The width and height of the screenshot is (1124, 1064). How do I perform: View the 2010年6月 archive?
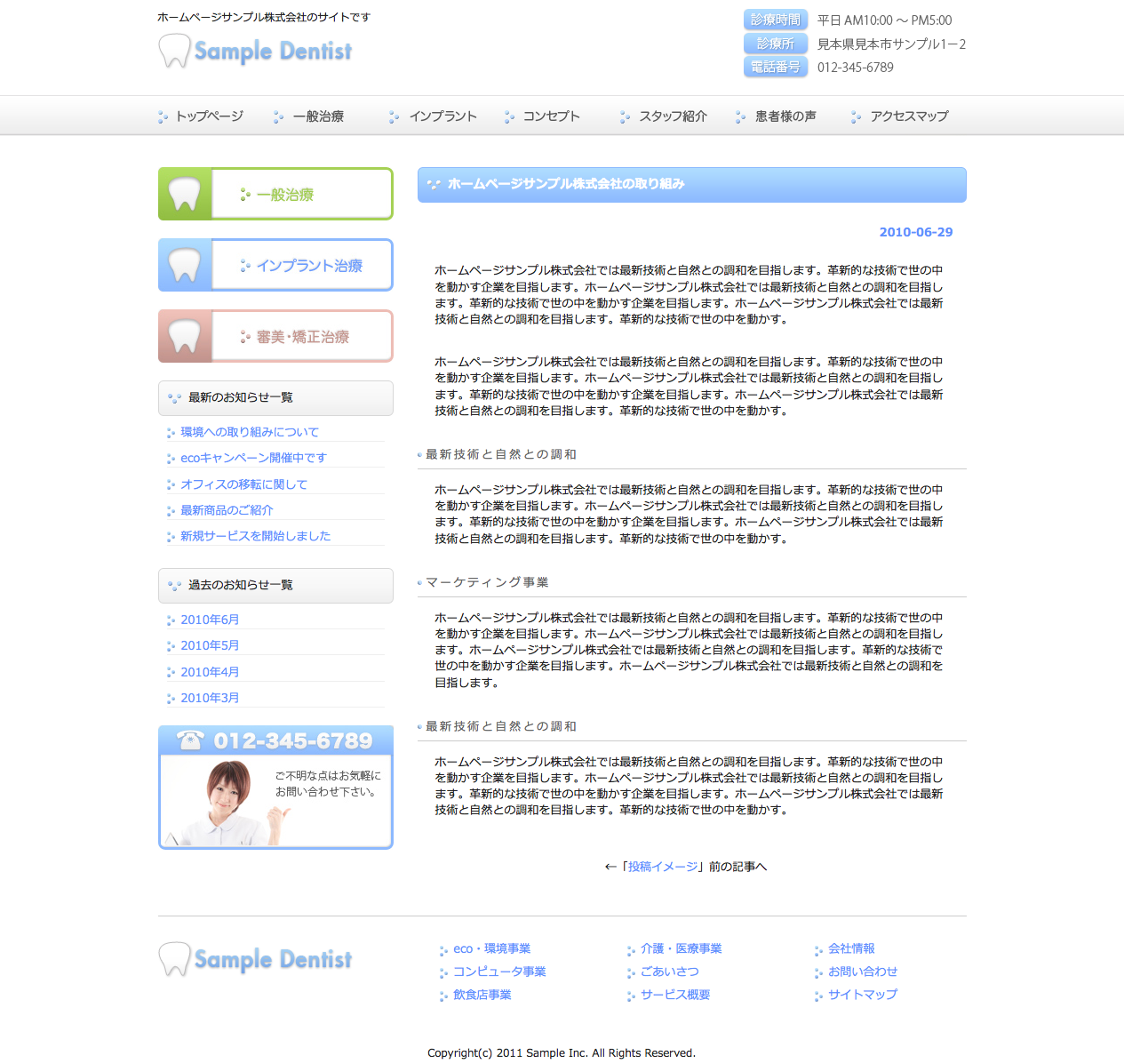[210, 620]
